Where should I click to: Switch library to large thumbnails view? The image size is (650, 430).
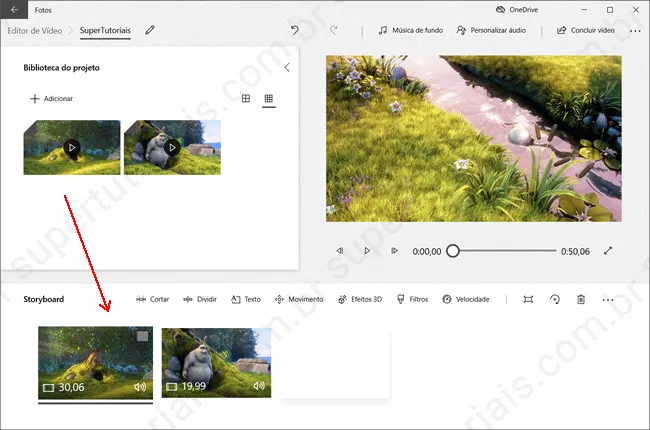click(x=246, y=98)
